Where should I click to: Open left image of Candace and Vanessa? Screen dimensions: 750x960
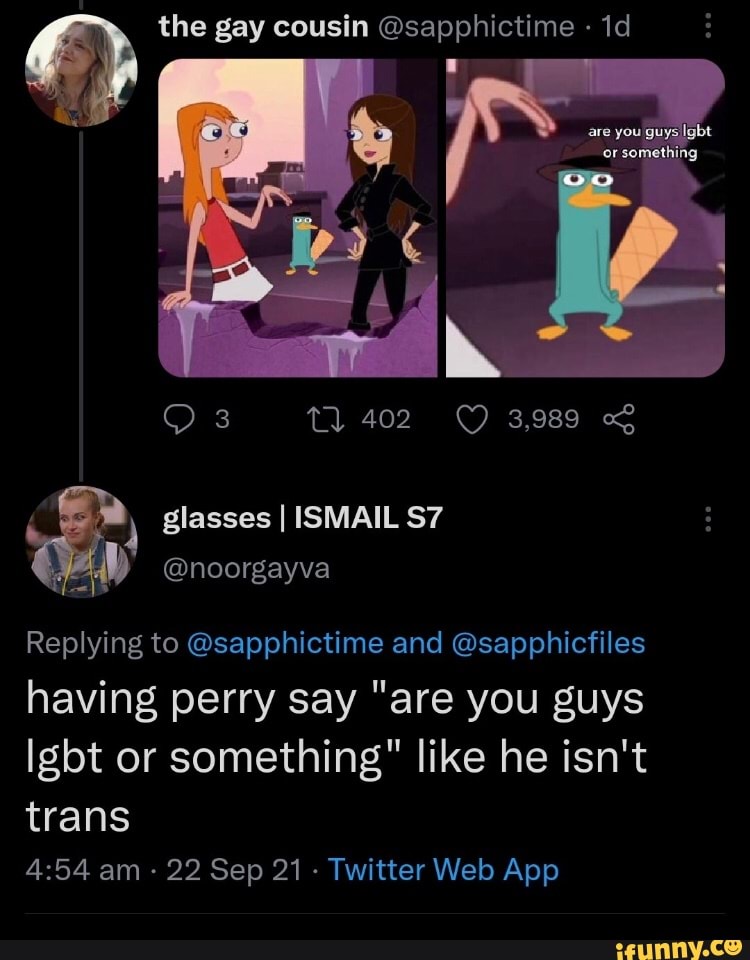click(x=298, y=217)
